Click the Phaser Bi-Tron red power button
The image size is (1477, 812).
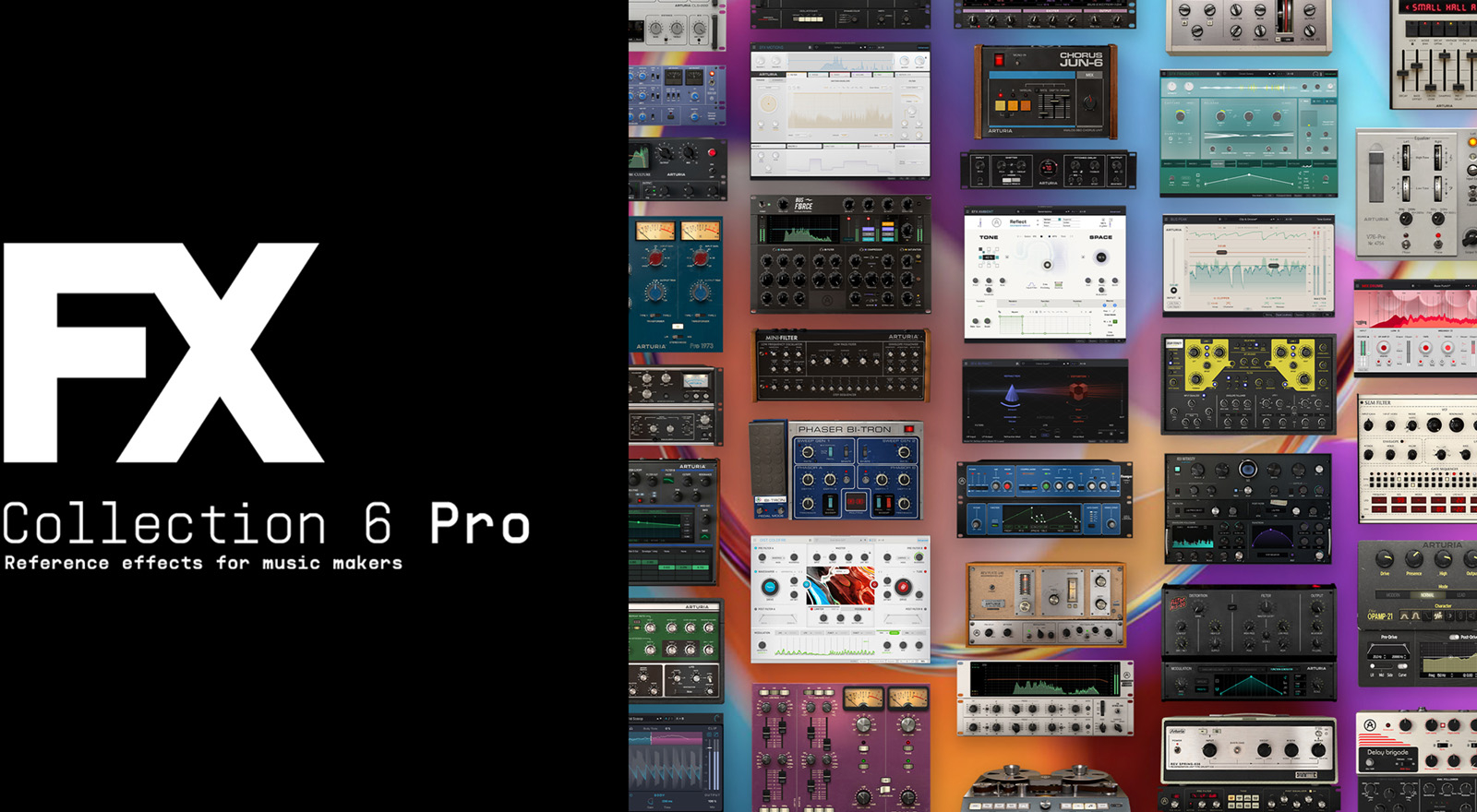[x=908, y=429]
